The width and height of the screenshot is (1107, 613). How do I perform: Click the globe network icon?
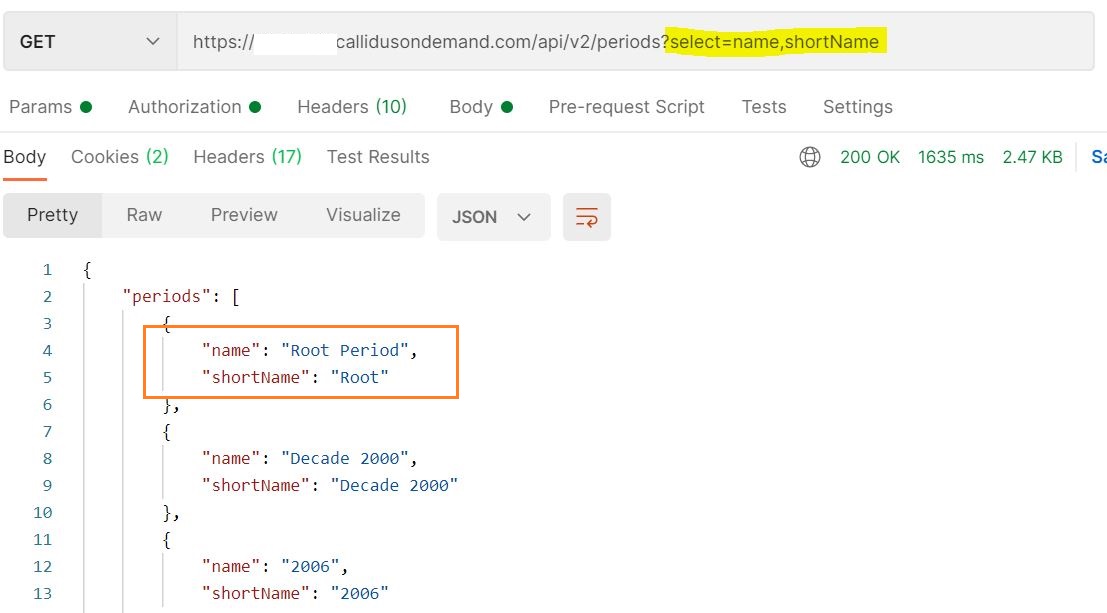coord(810,157)
